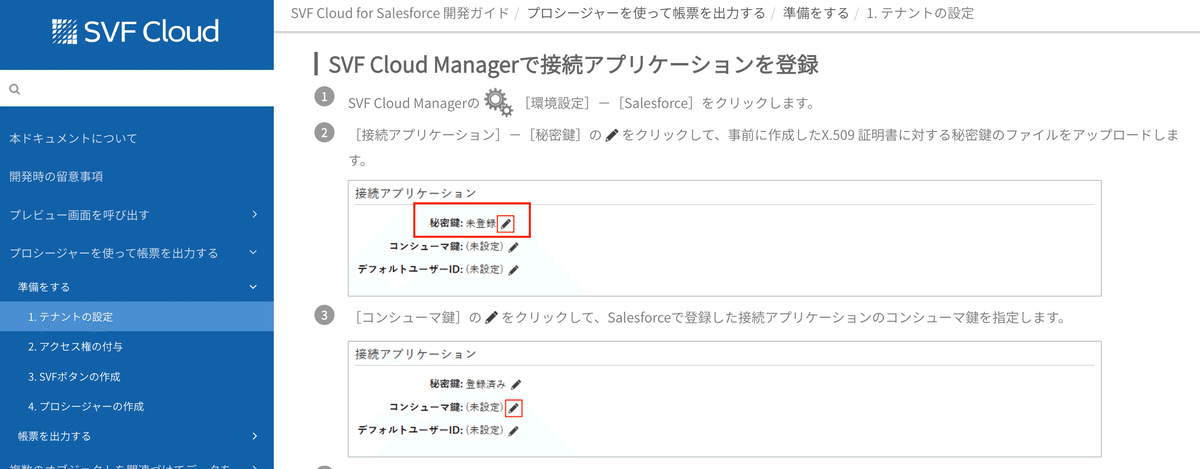The width and height of the screenshot is (1200, 469).
Task: Collapse chevron beside プロシージャーを使って帳票を出力する
Action: 254,253
